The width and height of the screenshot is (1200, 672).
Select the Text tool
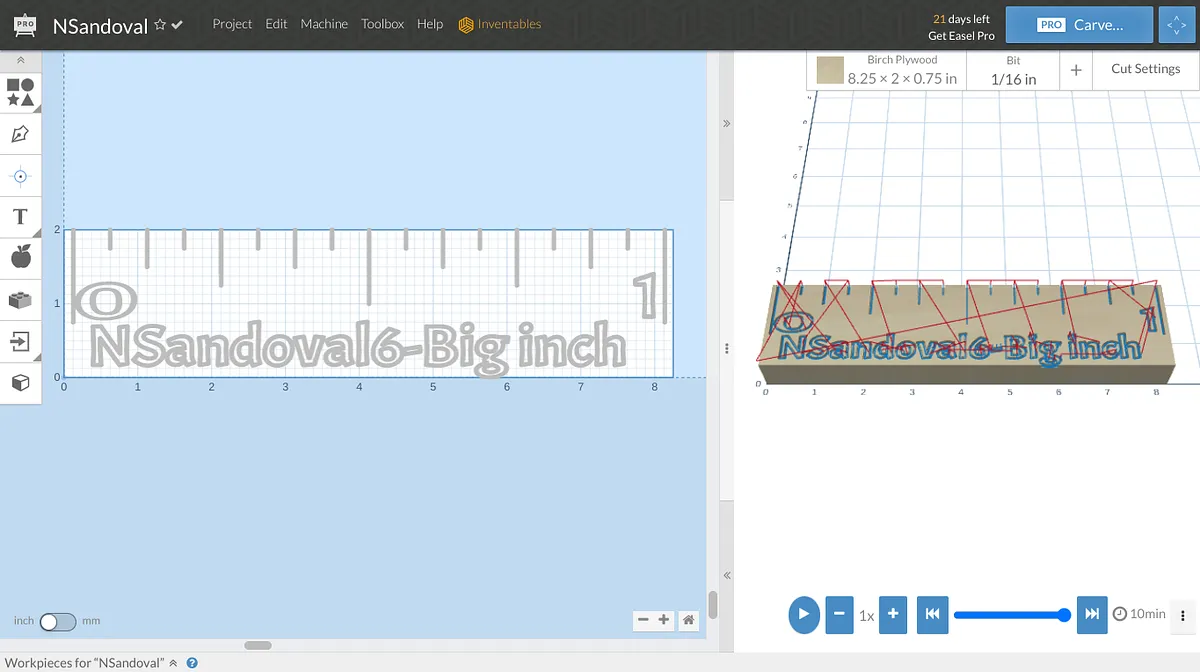(x=20, y=217)
